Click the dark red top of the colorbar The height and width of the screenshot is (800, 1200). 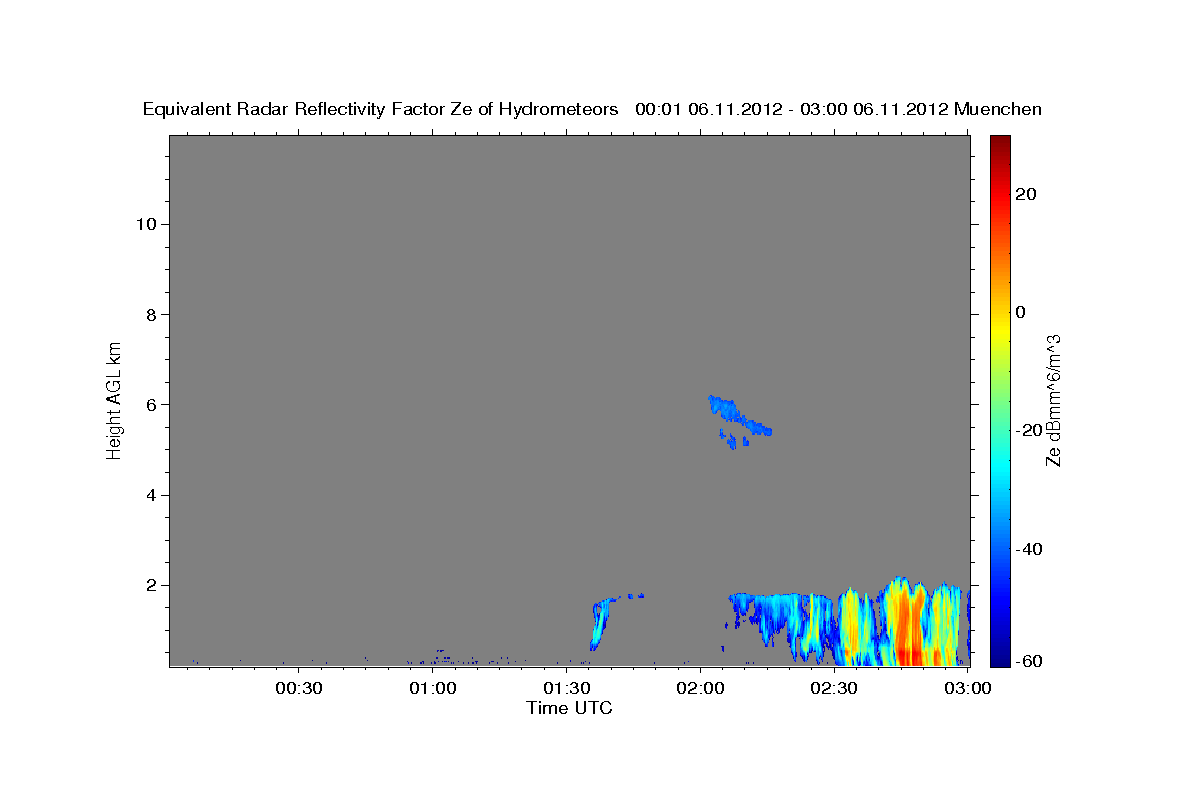point(999,144)
